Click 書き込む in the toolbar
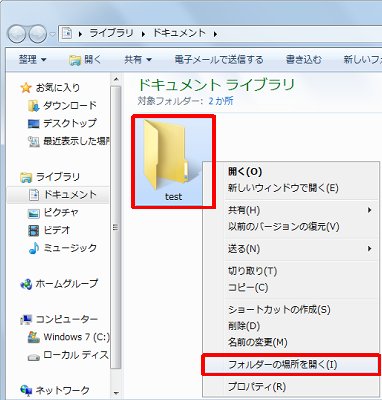Viewport: 382px width, 400px height. coord(303,60)
